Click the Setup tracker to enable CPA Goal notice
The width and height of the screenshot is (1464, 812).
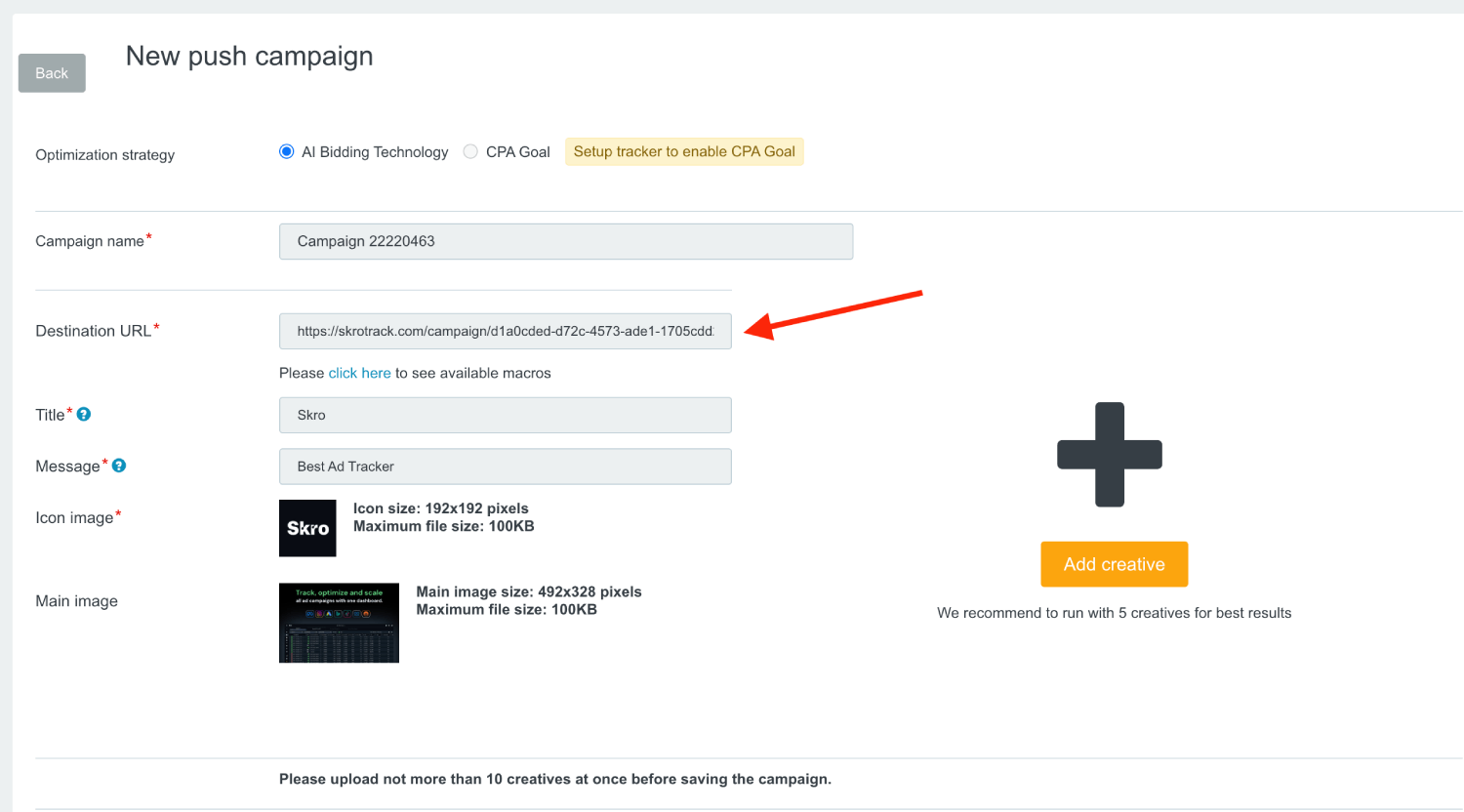[684, 151]
